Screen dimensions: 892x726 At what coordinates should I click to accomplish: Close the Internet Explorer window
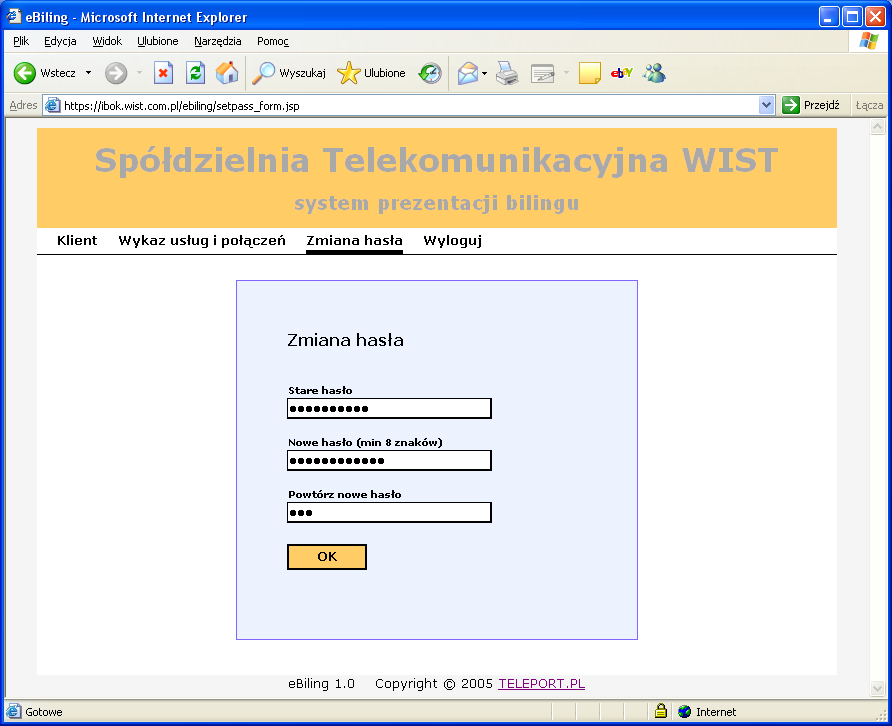(876, 17)
